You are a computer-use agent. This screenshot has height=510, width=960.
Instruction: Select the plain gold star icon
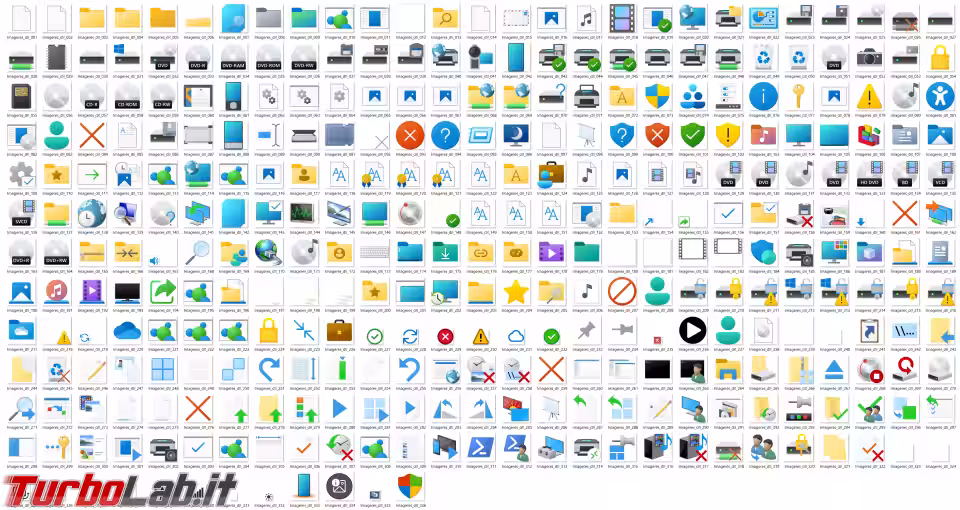pos(516,292)
